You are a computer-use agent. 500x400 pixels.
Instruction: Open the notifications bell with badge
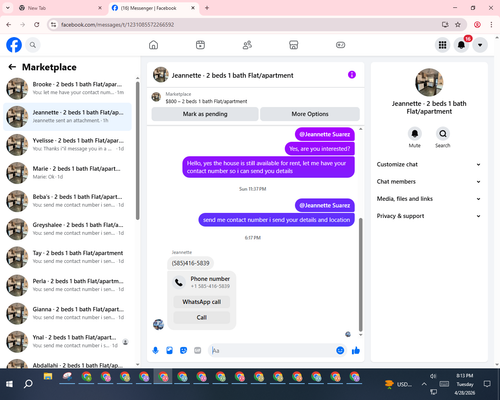click(x=461, y=45)
